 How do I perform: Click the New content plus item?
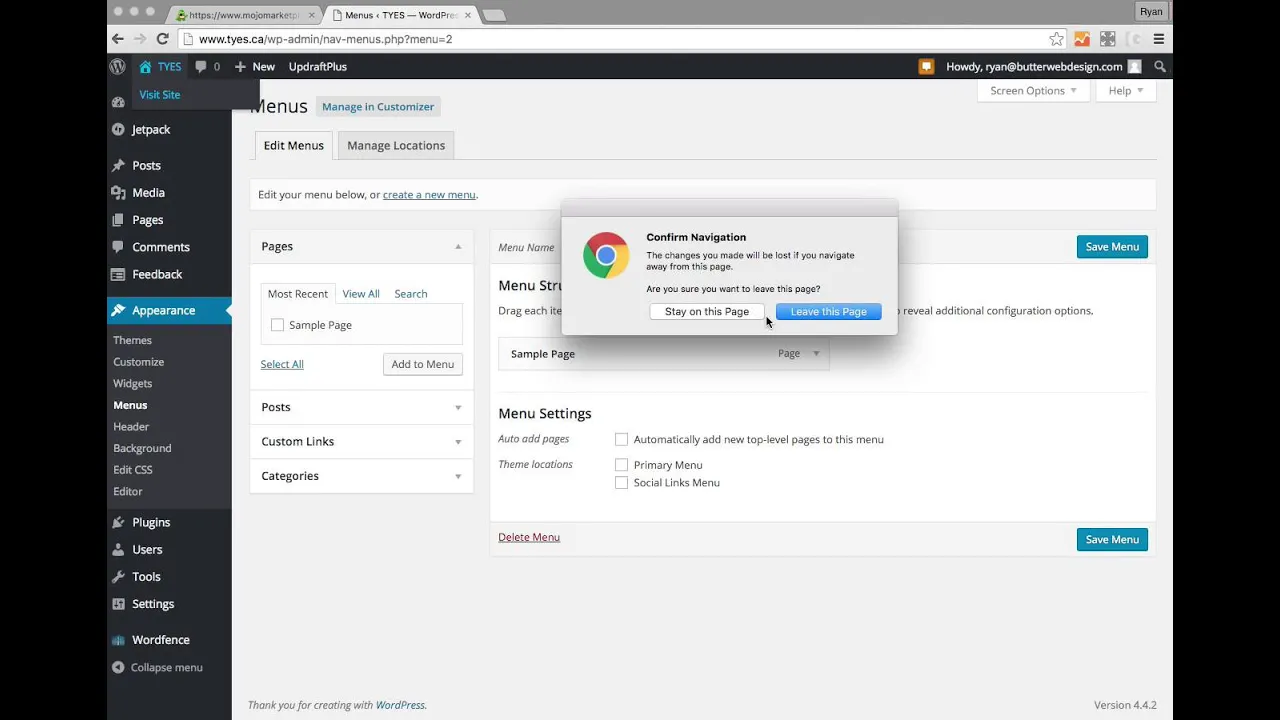coord(255,67)
